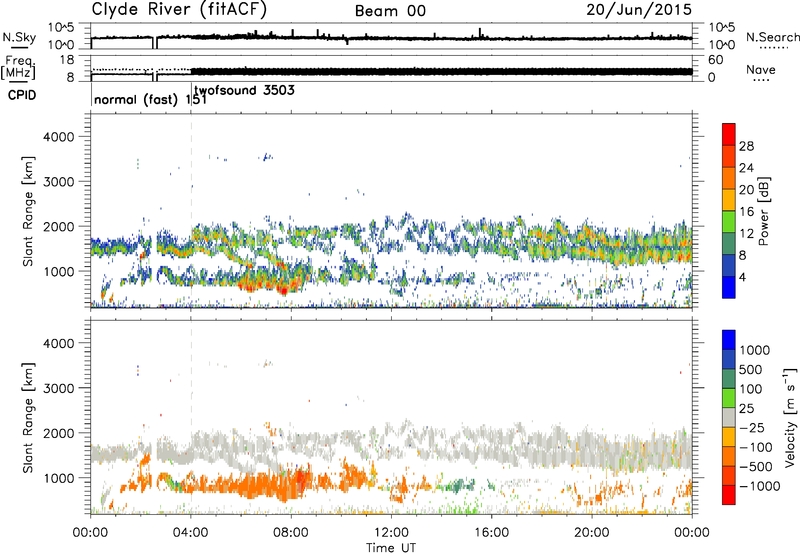Click the 'Beam 00' label
This screenshot has height=554, width=800.
(x=390, y=11)
